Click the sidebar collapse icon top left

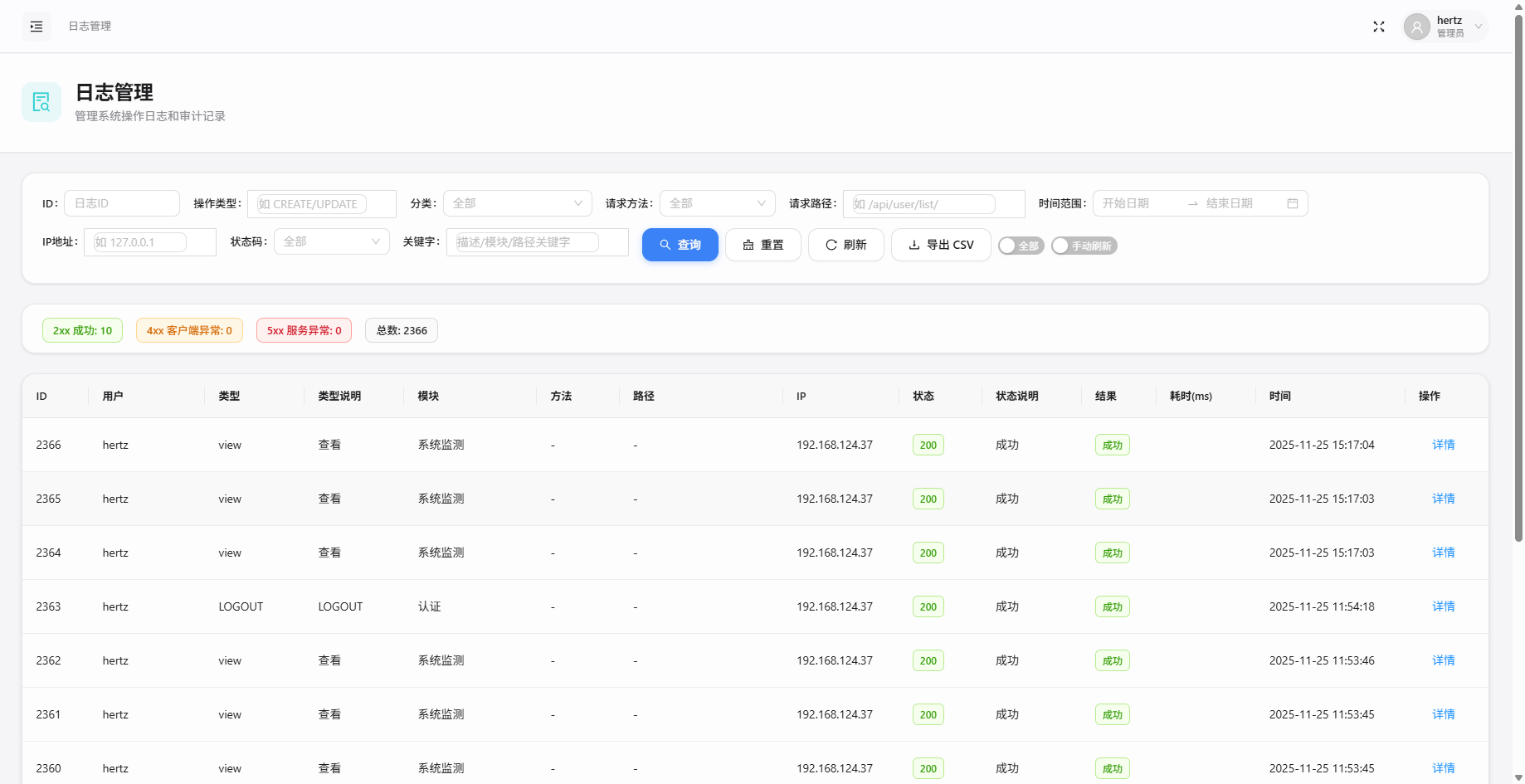coord(36,26)
